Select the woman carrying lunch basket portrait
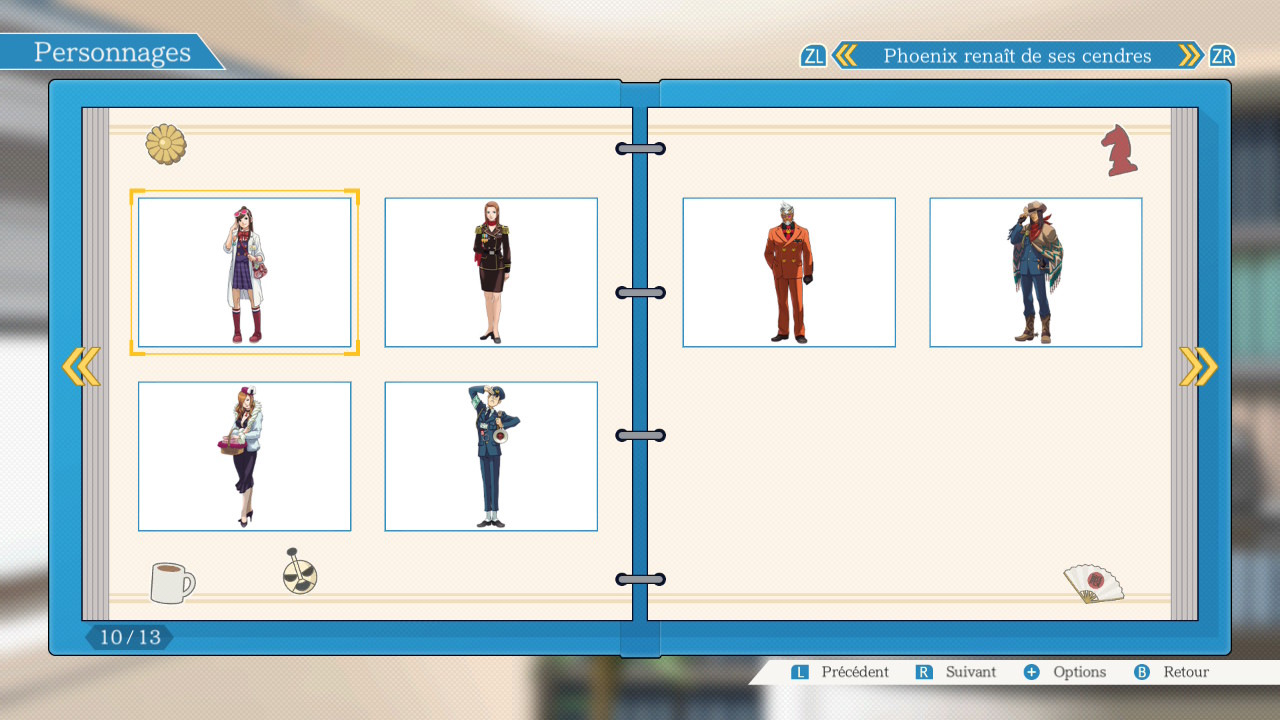This screenshot has height=720, width=1280. (244, 456)
